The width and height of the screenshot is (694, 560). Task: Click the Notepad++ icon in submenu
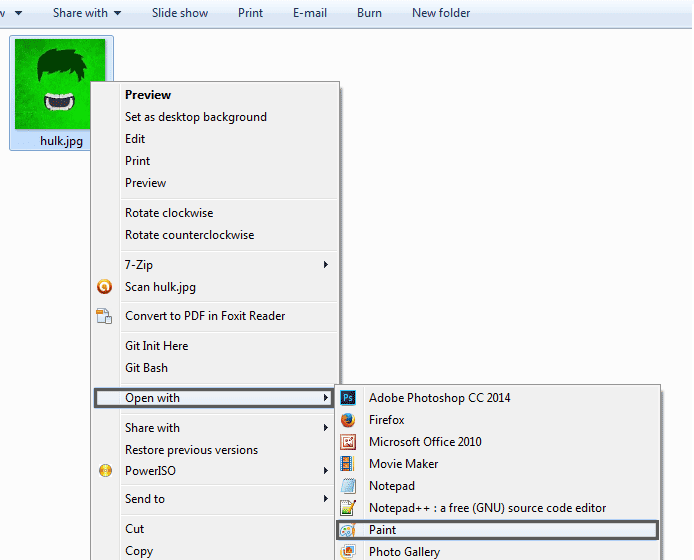[x=348, y=508]
